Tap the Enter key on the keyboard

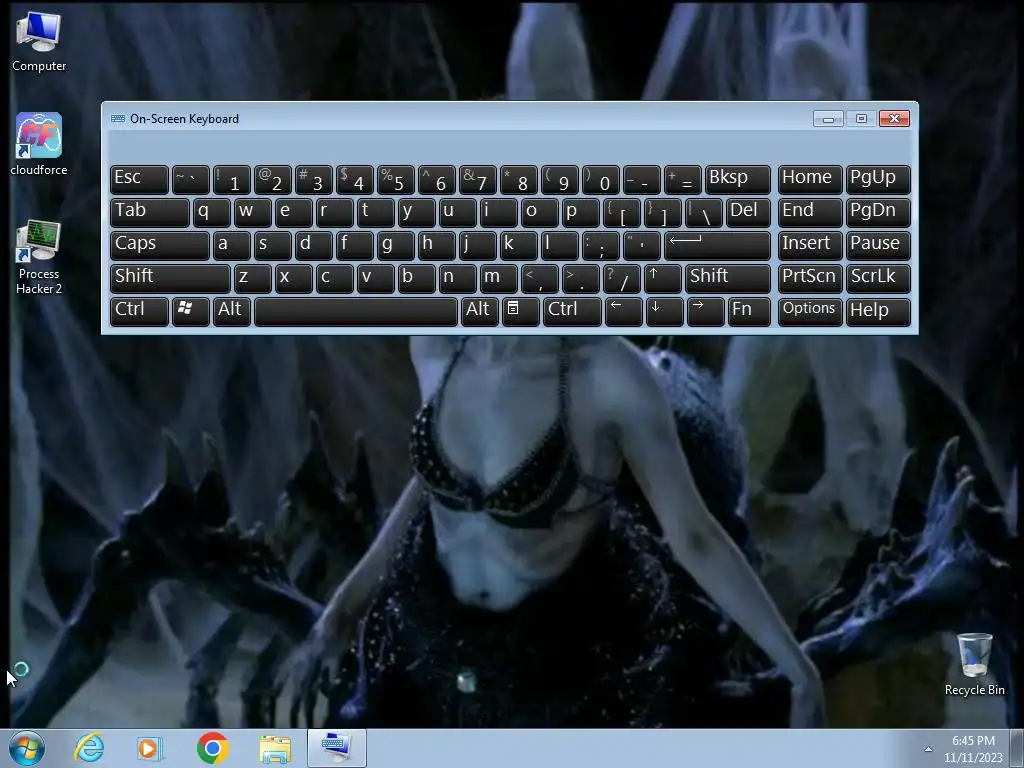[x=716, y=245]
